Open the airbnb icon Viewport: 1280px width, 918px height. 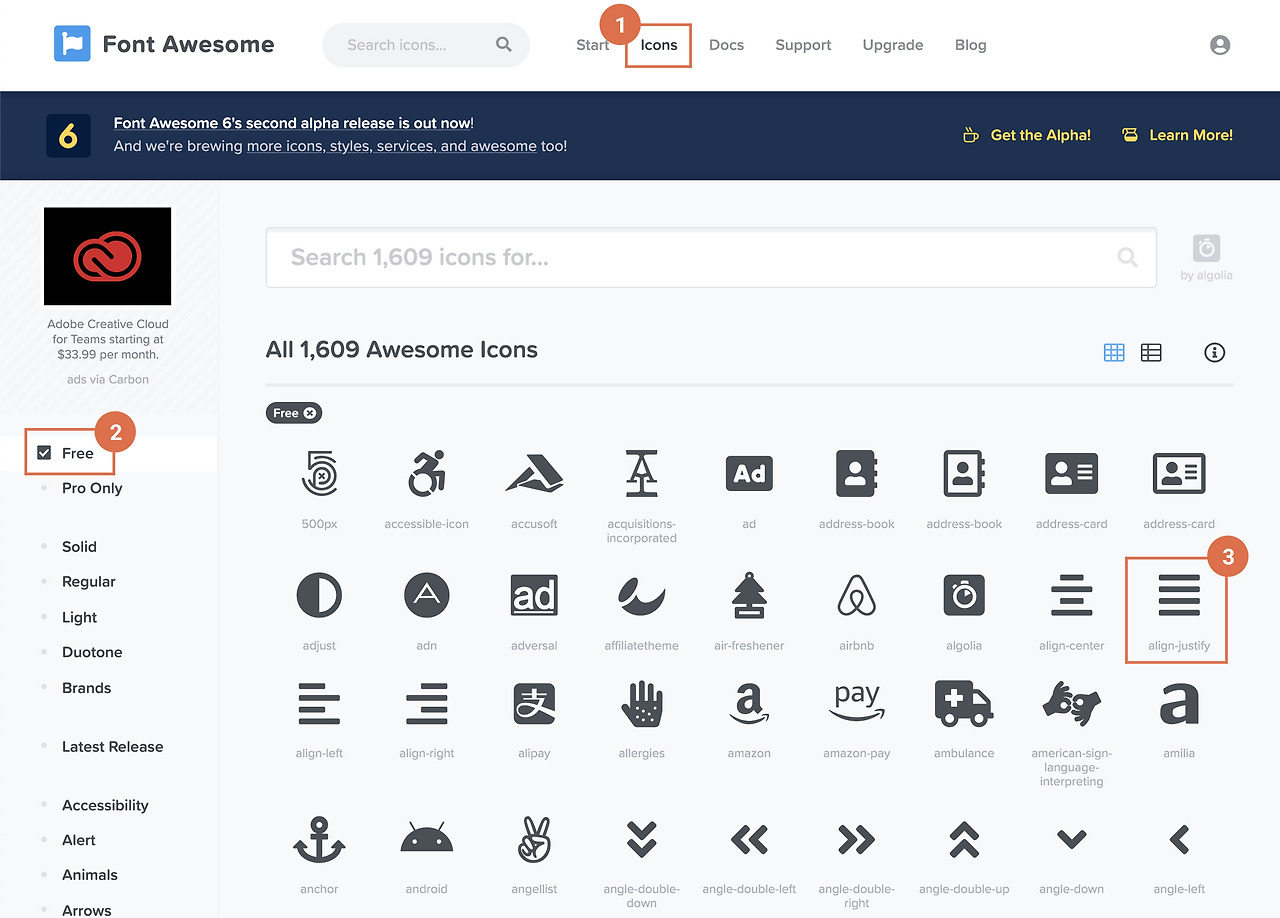point(856,595)
